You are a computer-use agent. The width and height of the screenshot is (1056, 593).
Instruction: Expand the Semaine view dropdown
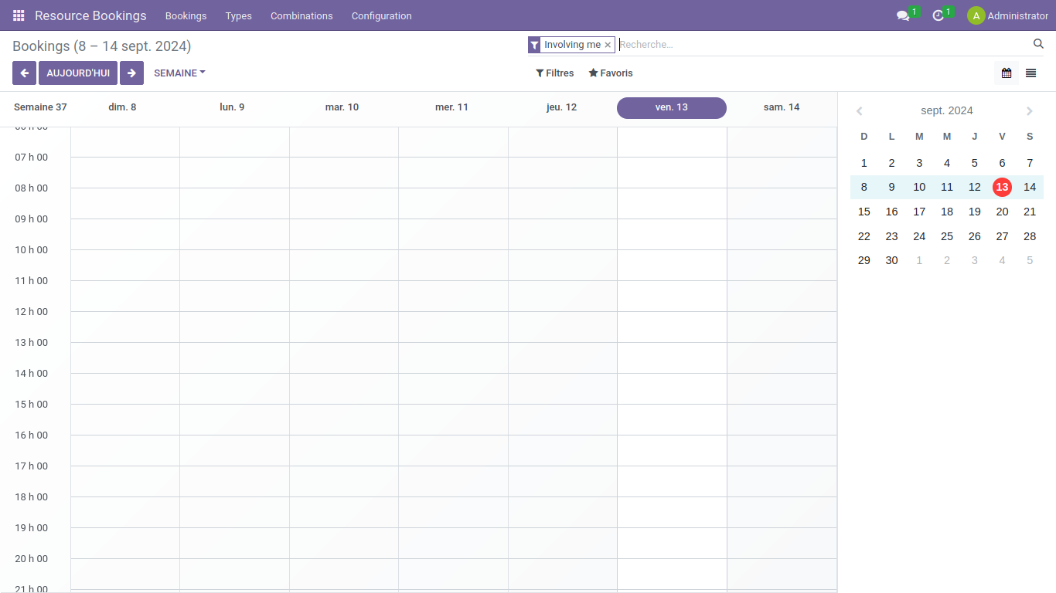coord(179,73)
